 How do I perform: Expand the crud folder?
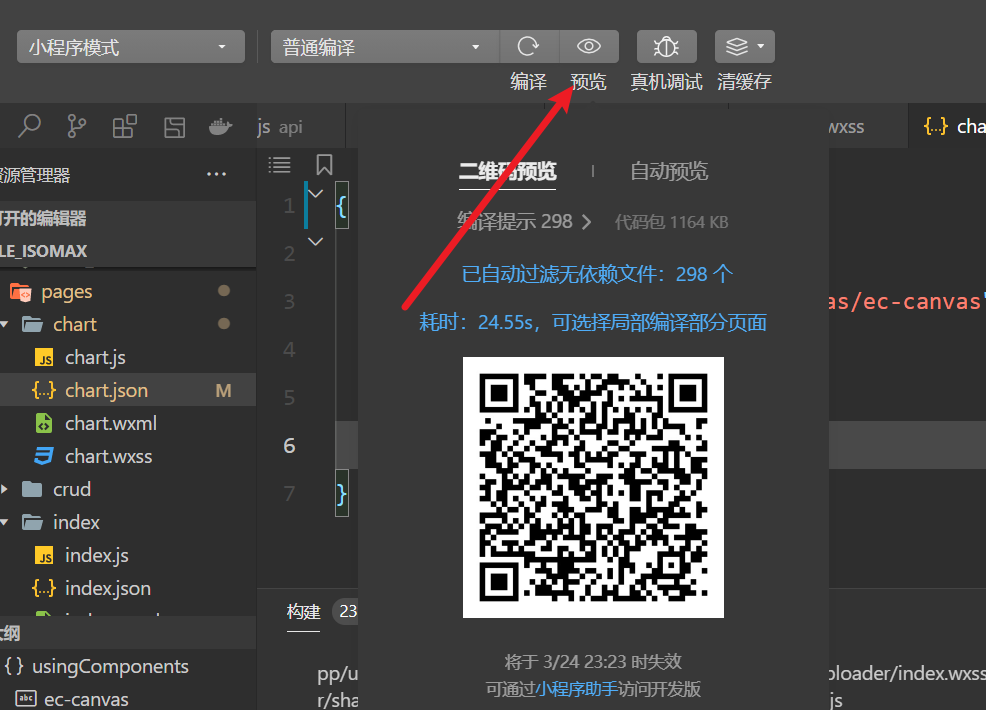tap(5, 489)
